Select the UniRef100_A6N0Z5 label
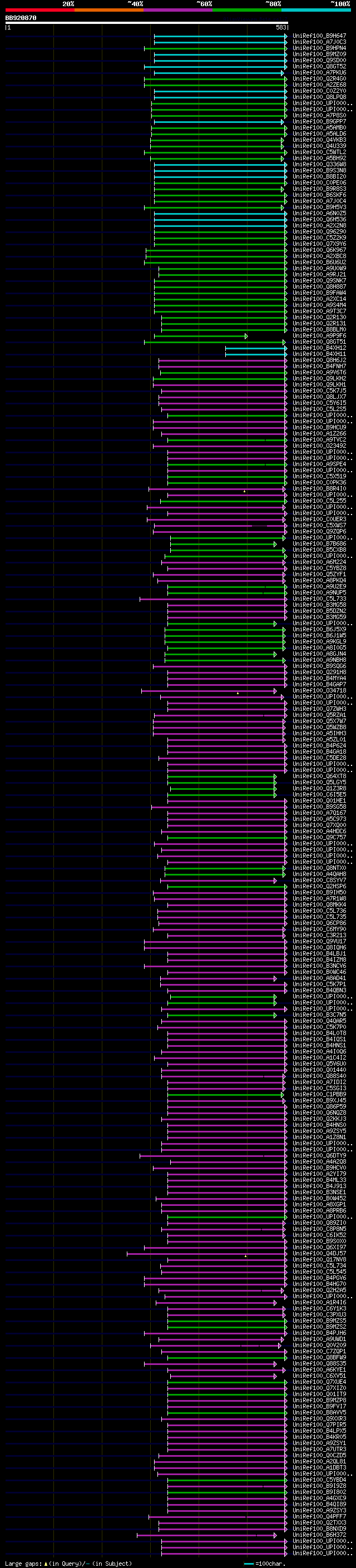356x1568 pixels. click(319, 214)
